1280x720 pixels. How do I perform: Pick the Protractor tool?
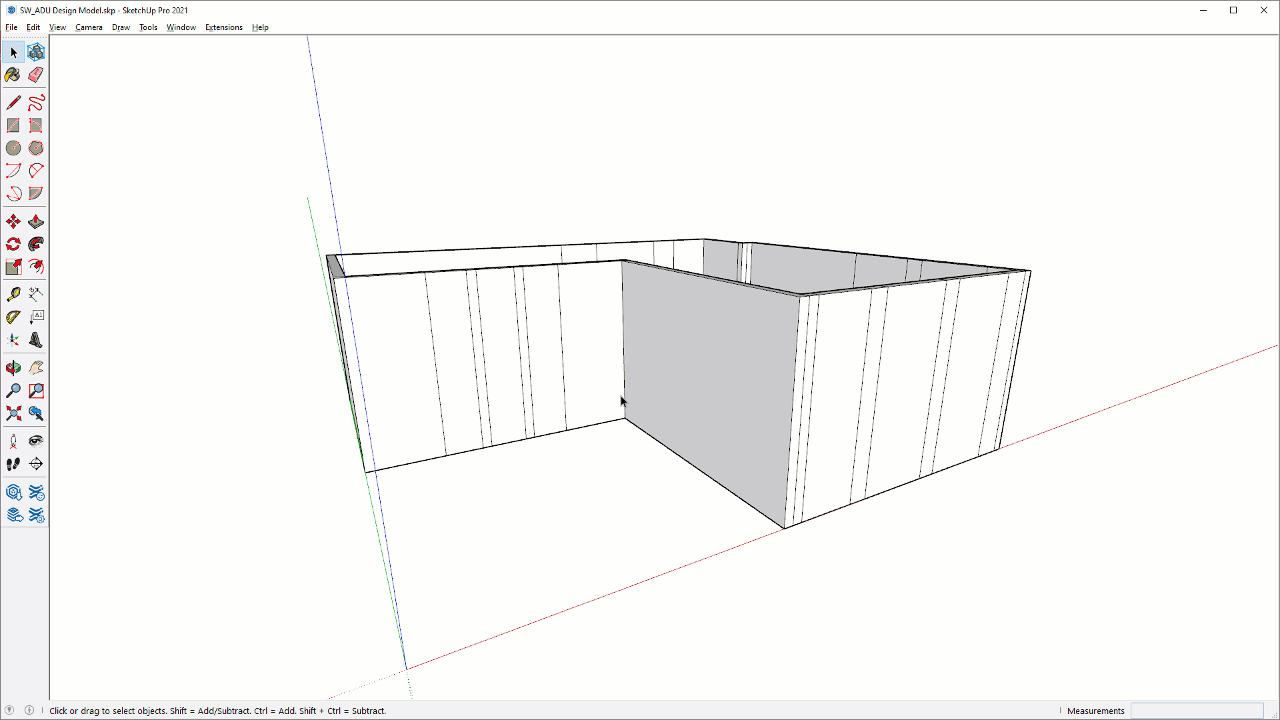coord(13,317)
